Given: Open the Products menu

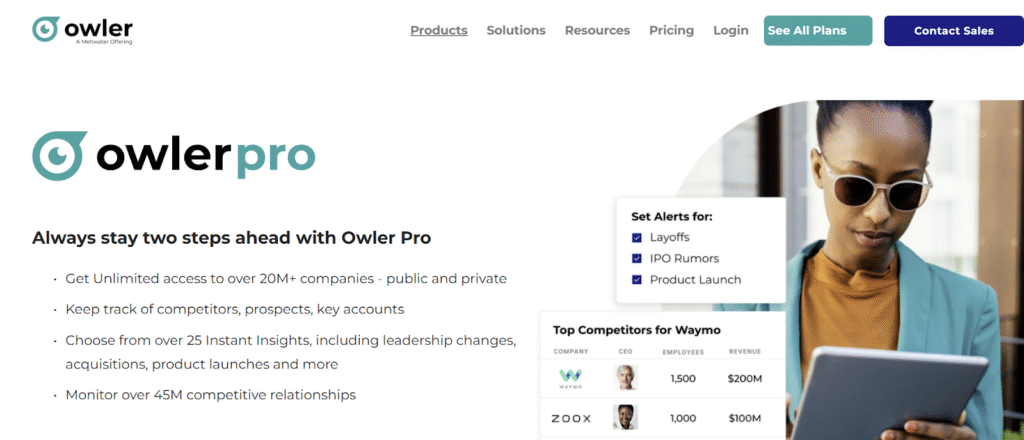Looking at the screenshot, I should coord(439,31).
